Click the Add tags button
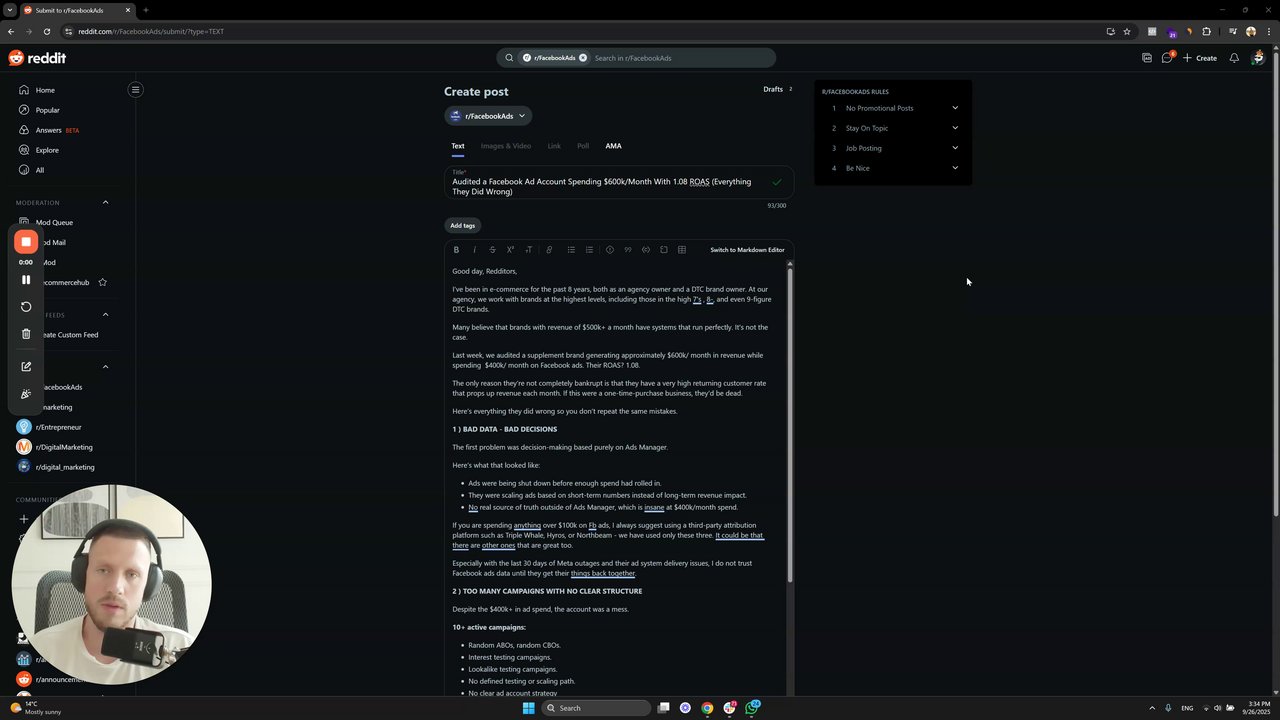 tap(462, 226)
